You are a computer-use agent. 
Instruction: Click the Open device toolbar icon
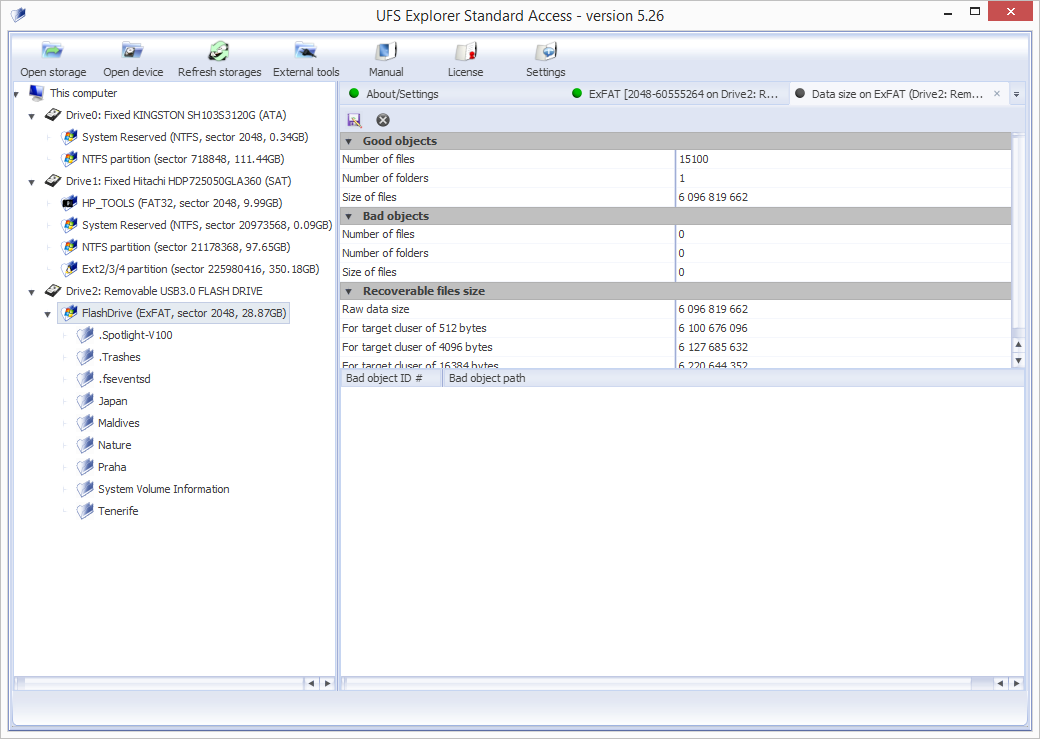pyautogui.click(x=133, y=52)
